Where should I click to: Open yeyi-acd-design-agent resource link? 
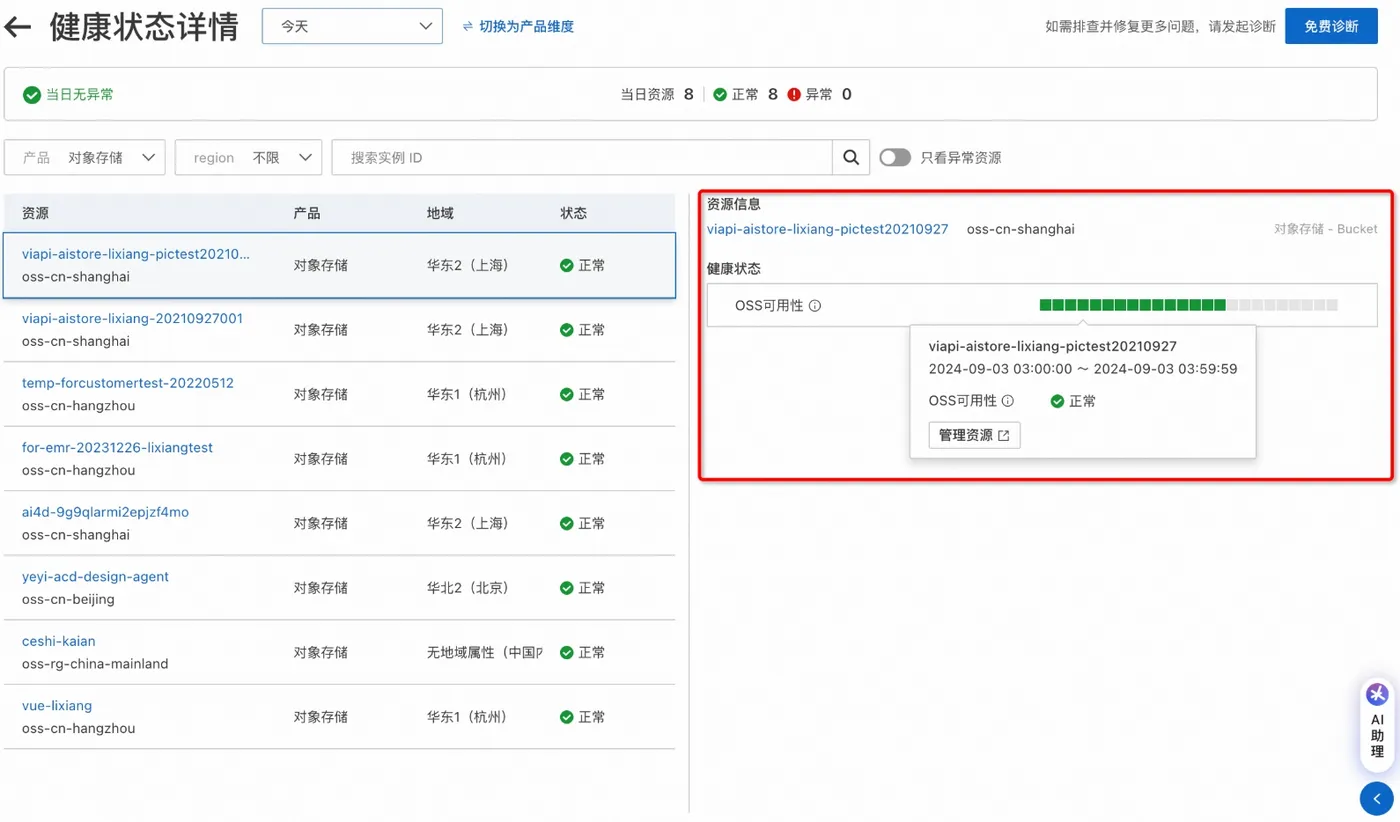tap(95, 576)
